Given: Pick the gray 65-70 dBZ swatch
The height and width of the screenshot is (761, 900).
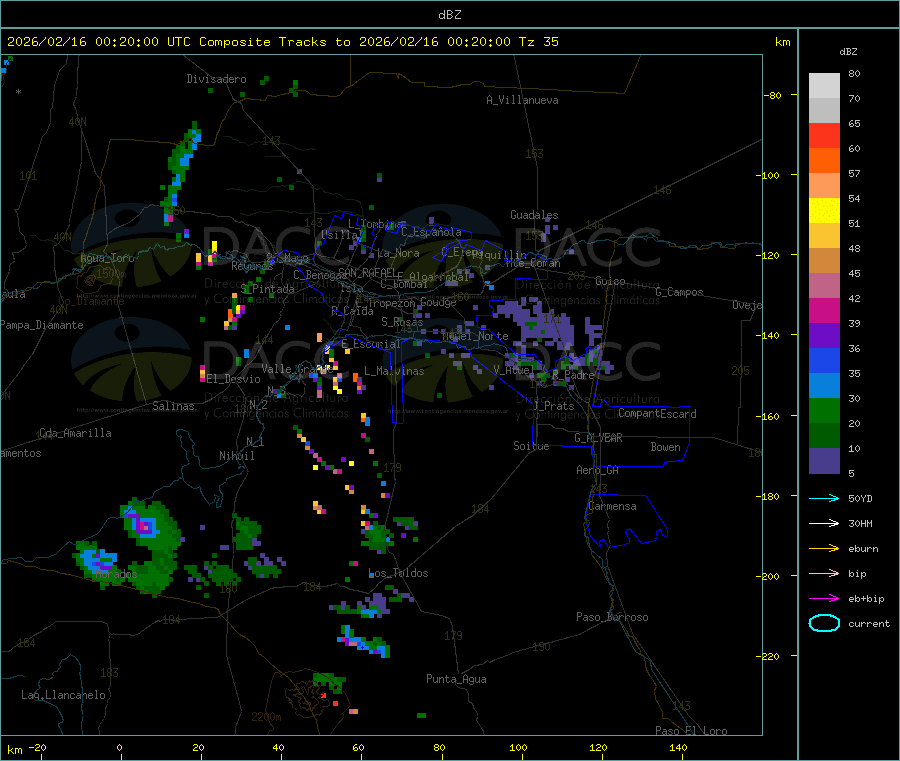Looking at the screenshot, I should click(824, 111).
